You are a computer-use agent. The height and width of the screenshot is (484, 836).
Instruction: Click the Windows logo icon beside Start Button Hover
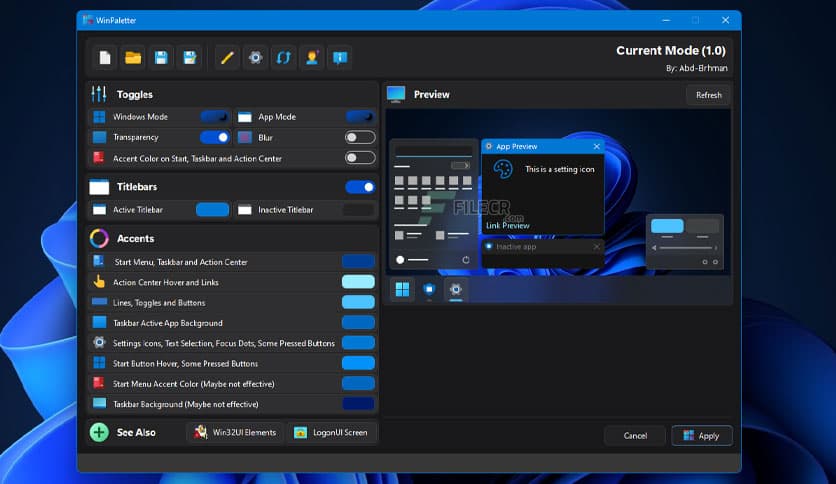click(99, 363)
